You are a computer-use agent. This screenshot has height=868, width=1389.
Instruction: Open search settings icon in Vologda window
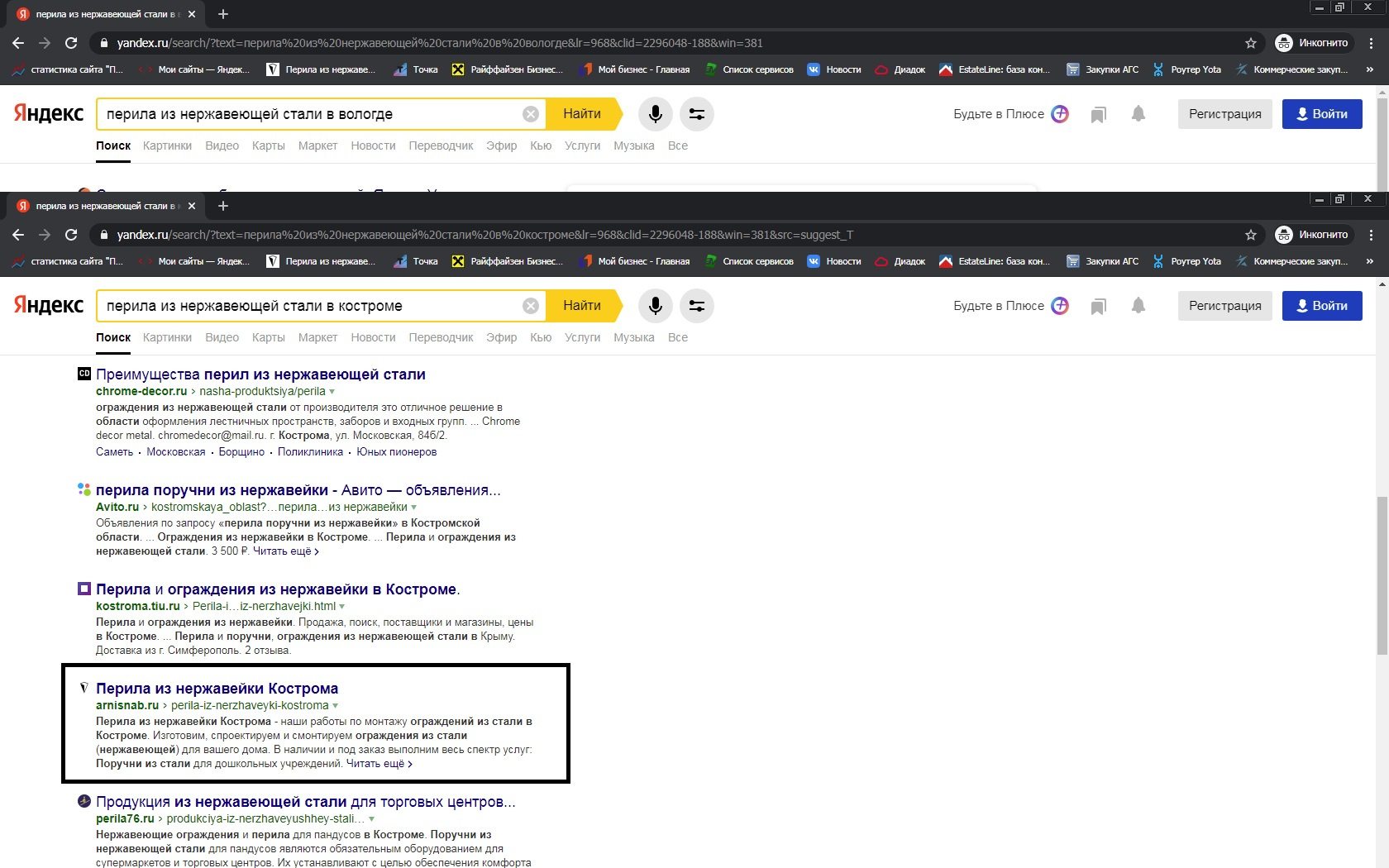(697, 114)
